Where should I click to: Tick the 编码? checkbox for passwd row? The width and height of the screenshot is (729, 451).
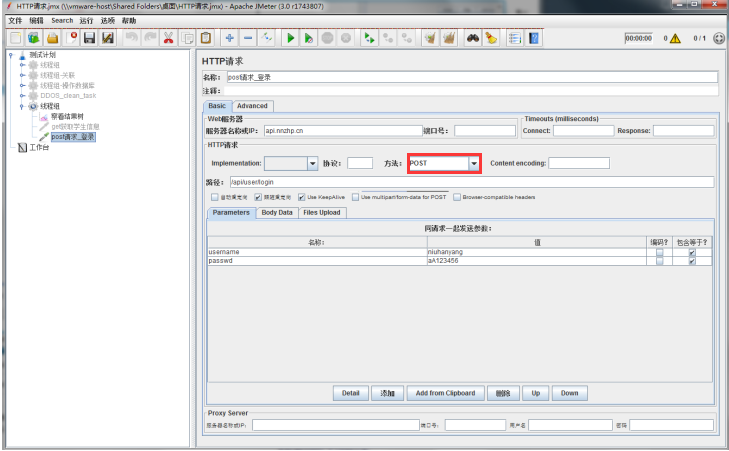(659, 261)
